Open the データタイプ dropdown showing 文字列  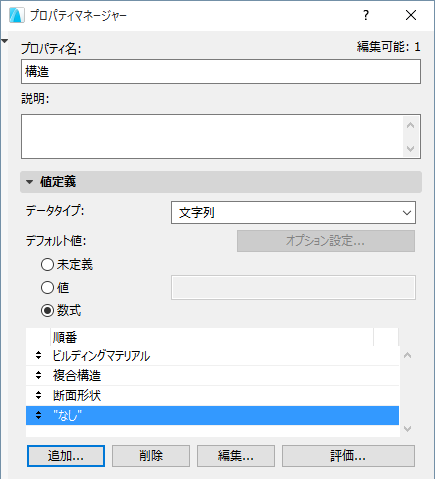[x=293, y=212]
